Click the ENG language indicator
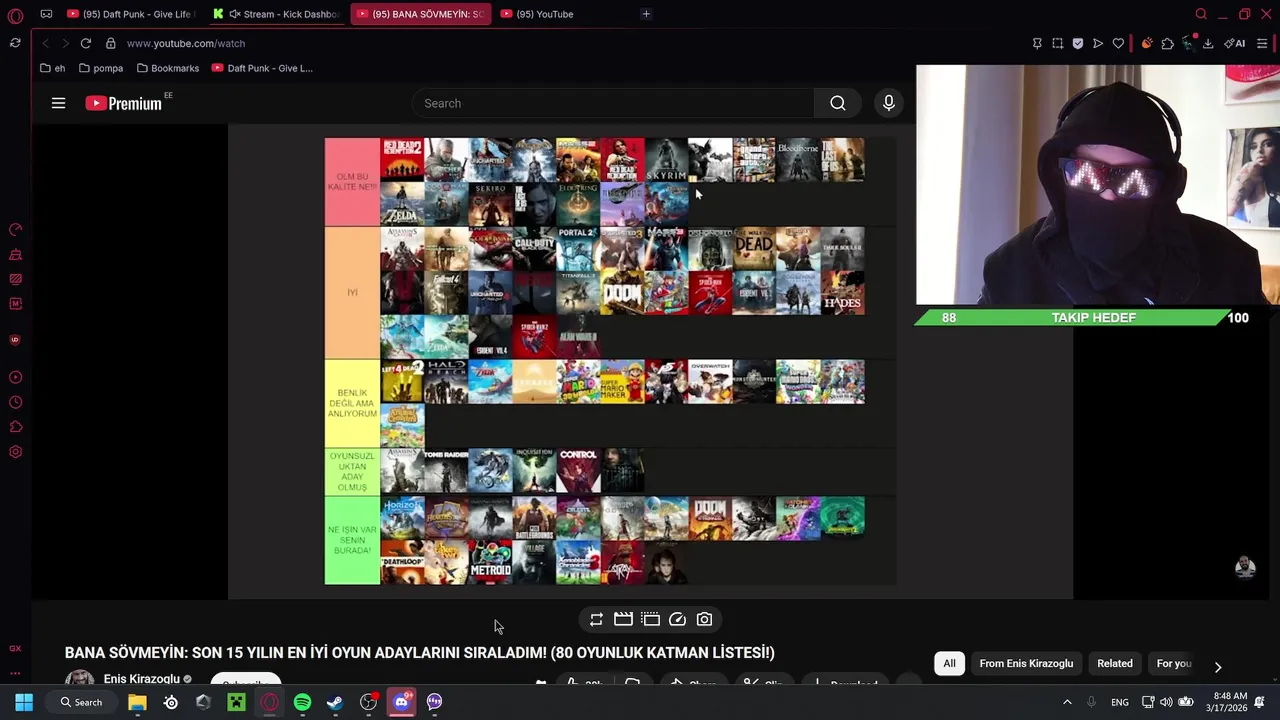The image size is (1280, 720). tap(1120, 702)
